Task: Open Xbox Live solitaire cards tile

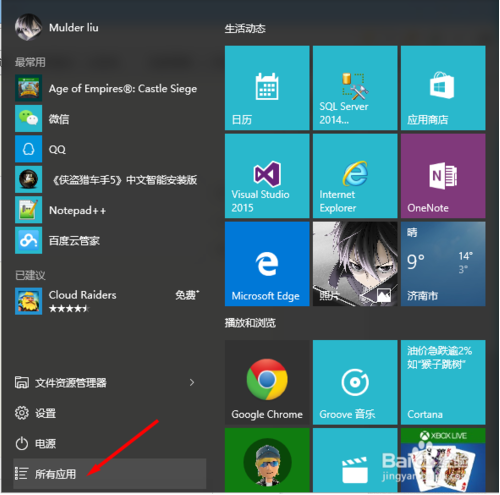Action: [443, 460]
